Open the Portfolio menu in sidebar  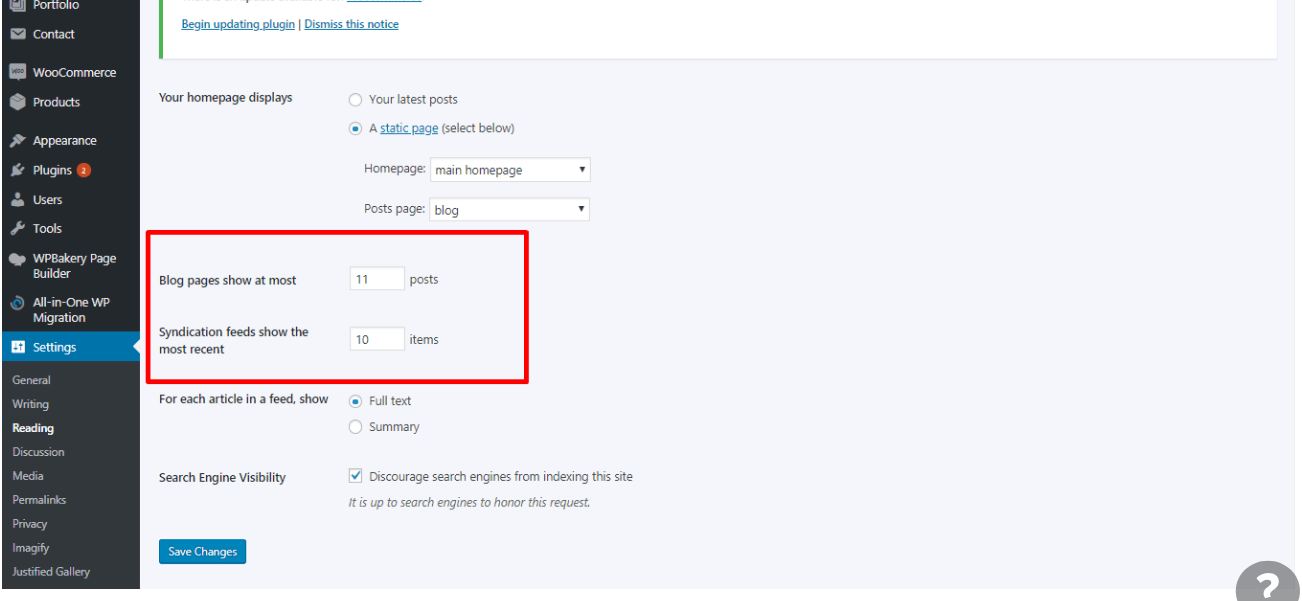55,5
